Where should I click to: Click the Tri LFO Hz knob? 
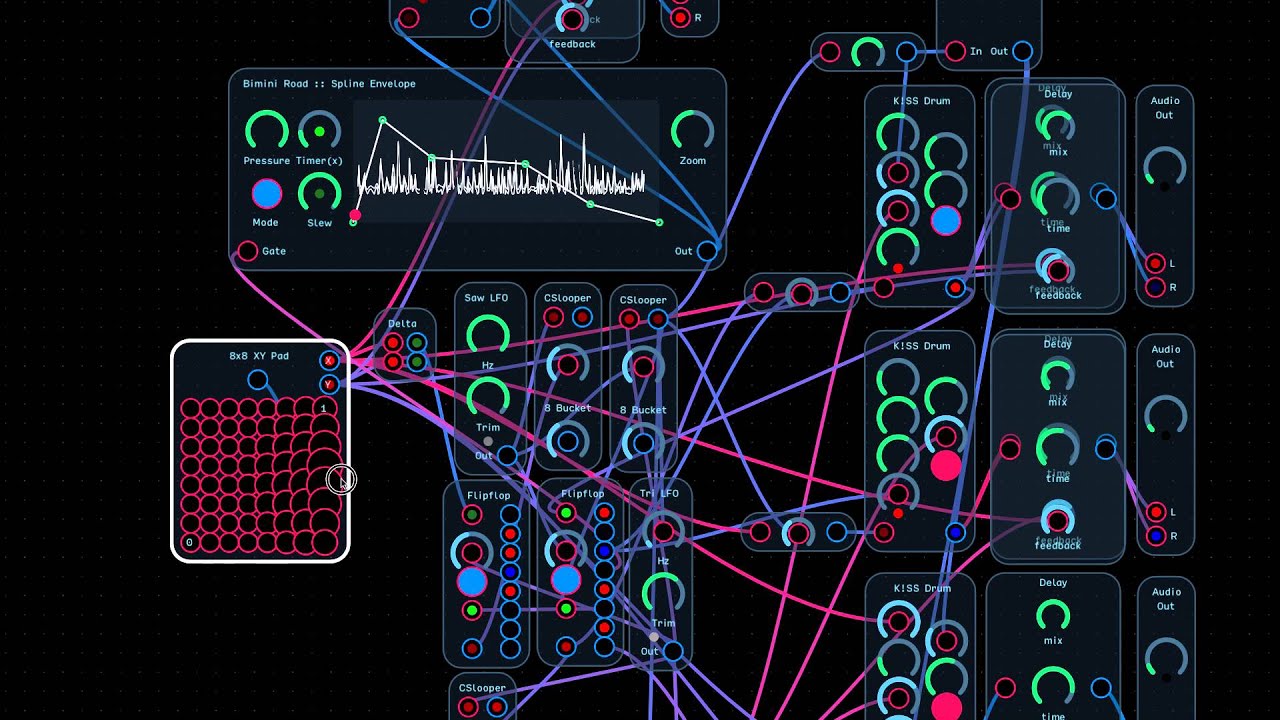pyautogui.click(x=663, y=533)
